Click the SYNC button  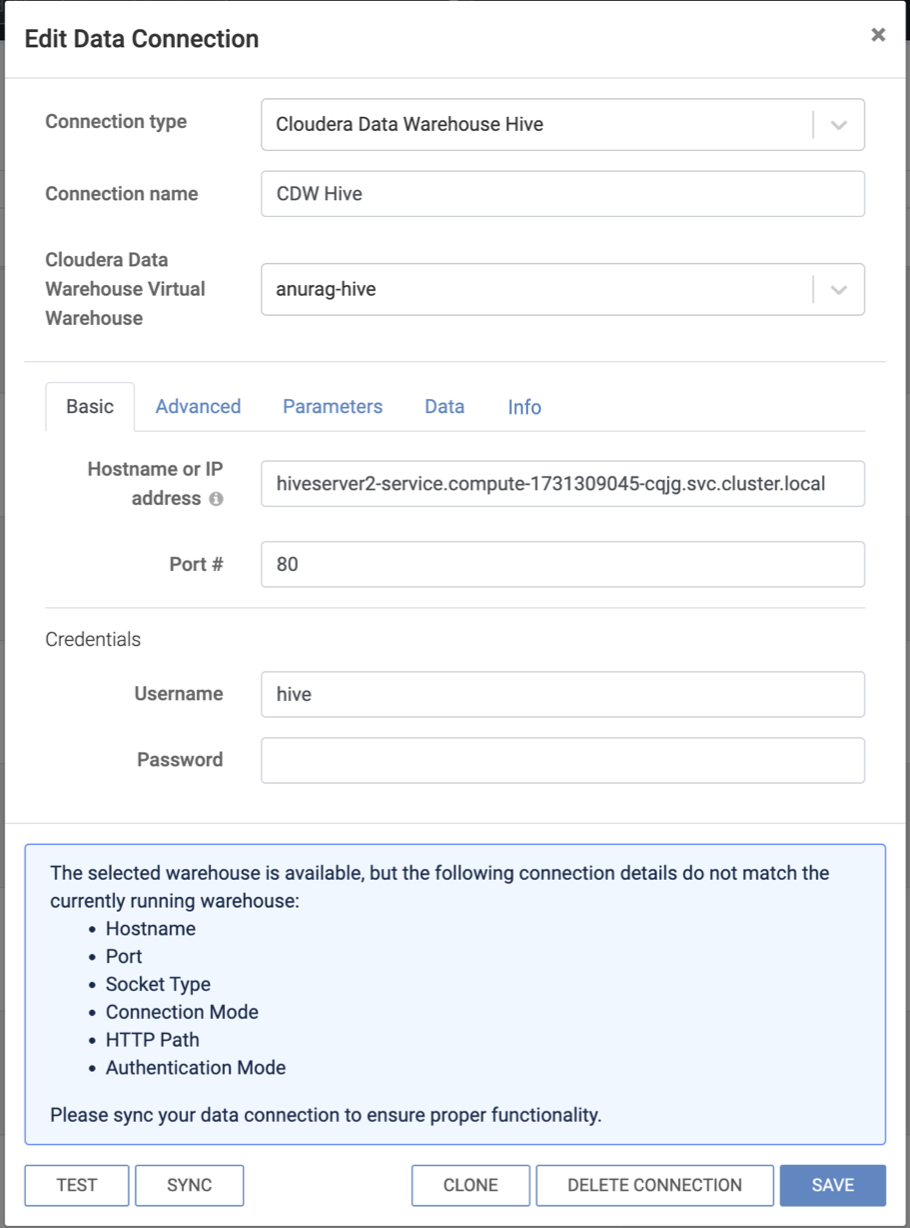pos(189,1186)
